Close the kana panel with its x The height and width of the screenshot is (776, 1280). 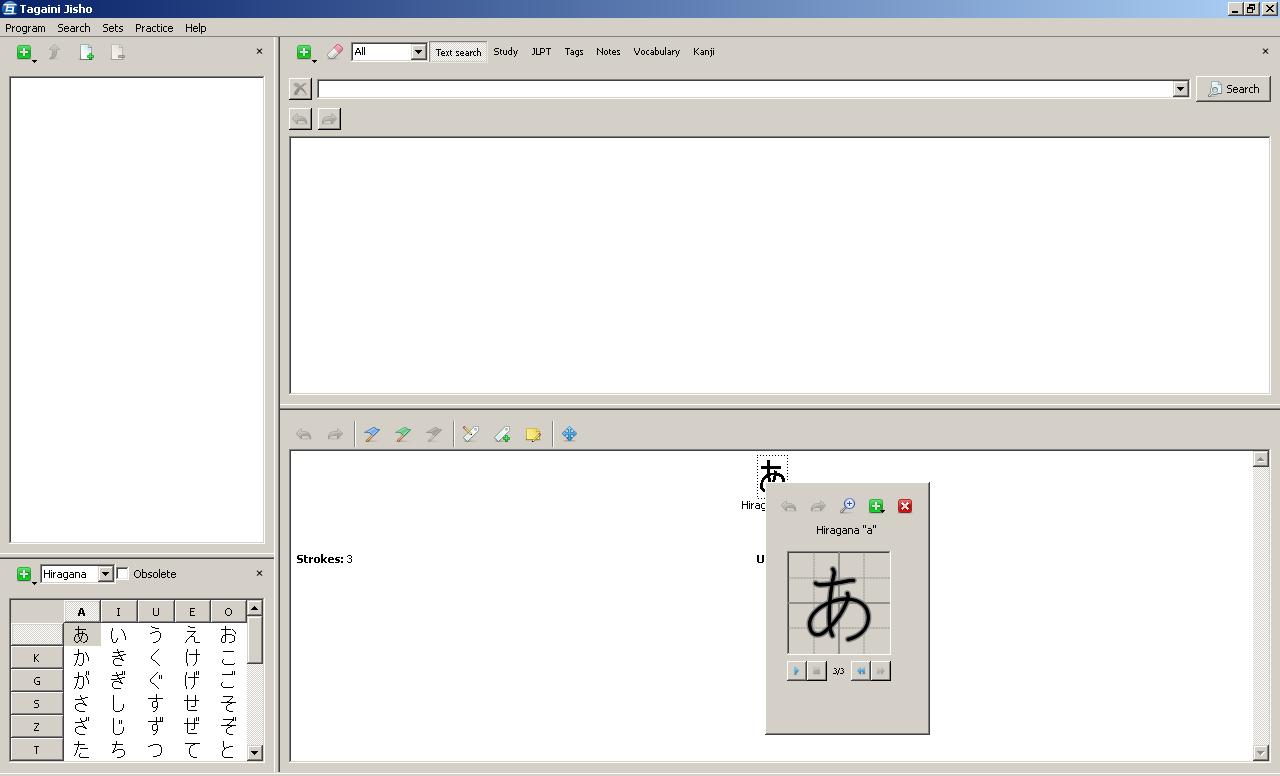point(260,574)
